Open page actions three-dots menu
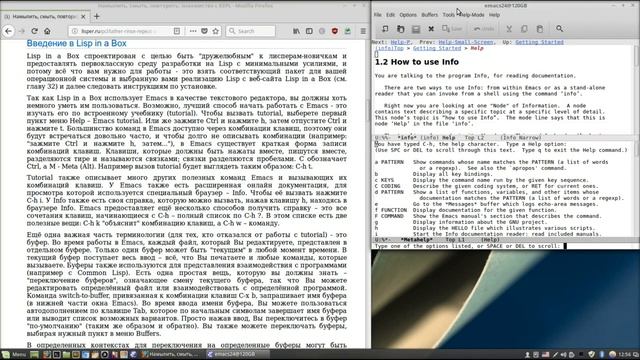The height and width of the screenshot is (360, 640). (193, 31)
